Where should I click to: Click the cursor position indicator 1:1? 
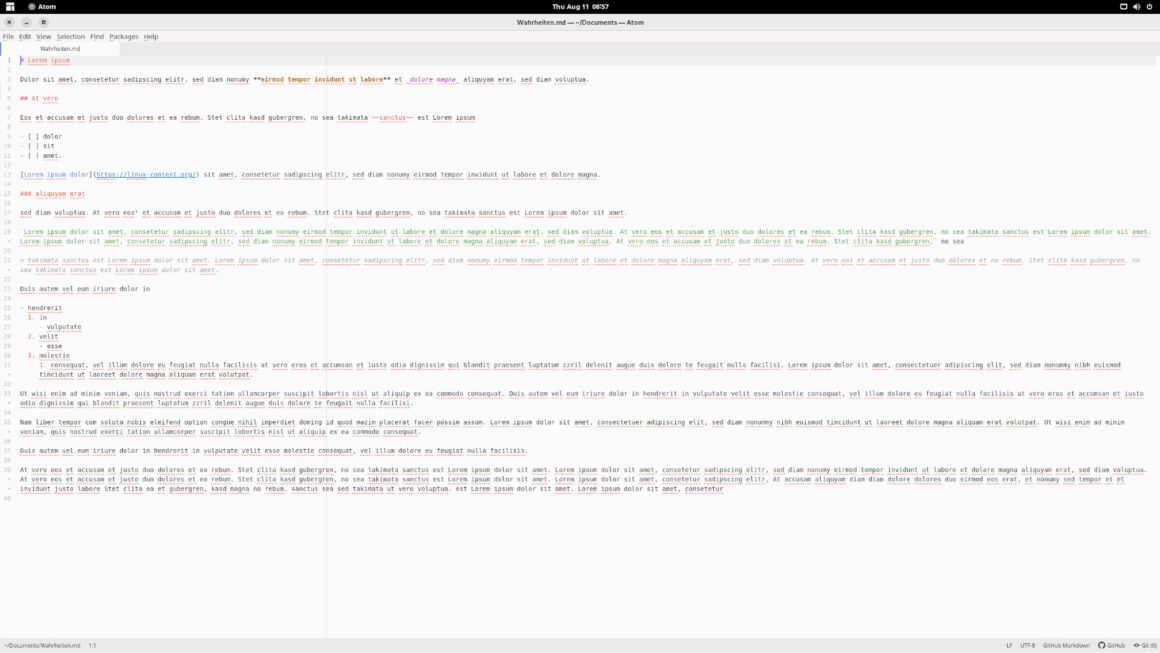[x=92, y=645]
